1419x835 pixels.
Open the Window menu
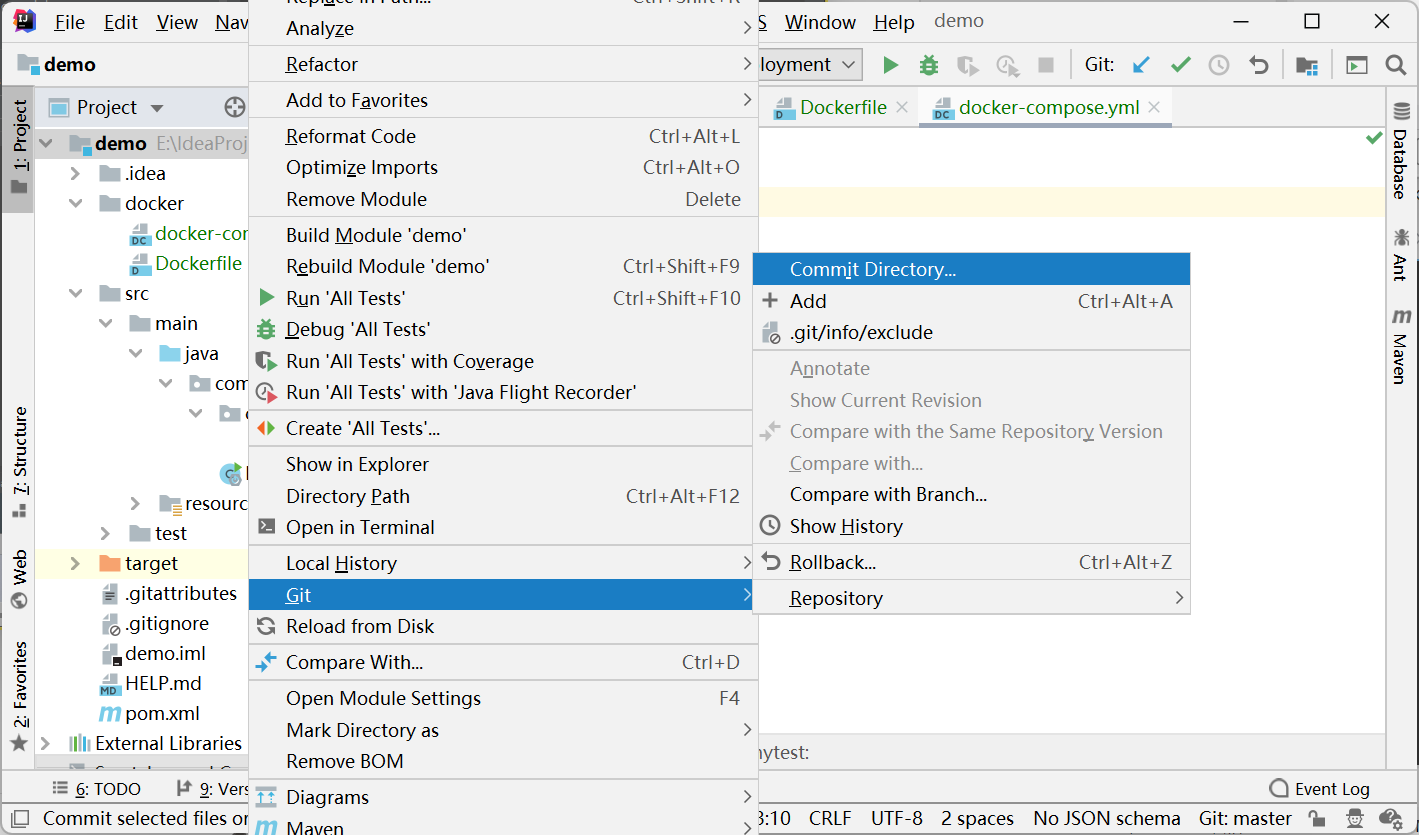pyautogui.click(x=820, y=22)
